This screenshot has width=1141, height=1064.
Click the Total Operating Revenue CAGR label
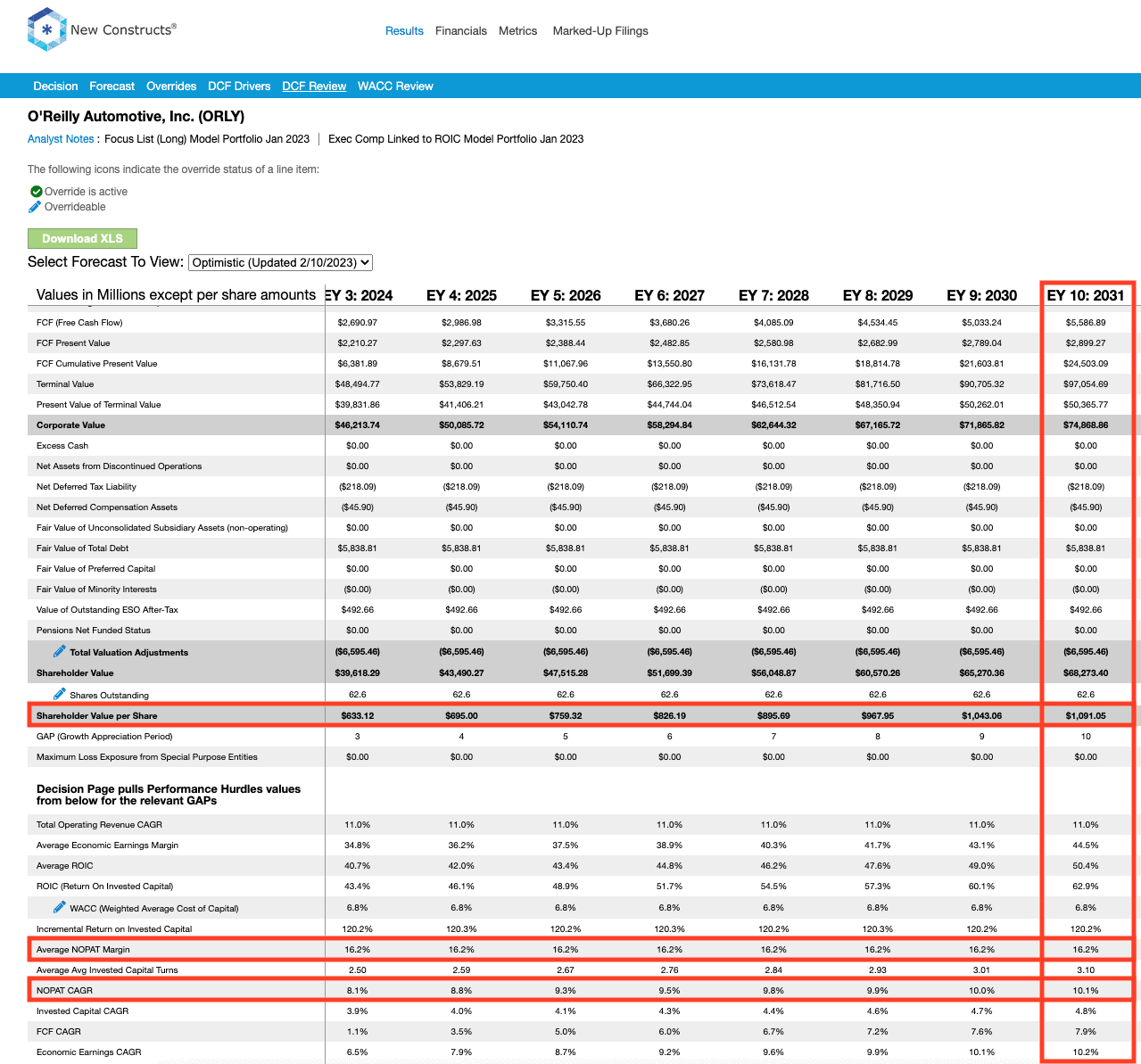click(x=99, y=825)
